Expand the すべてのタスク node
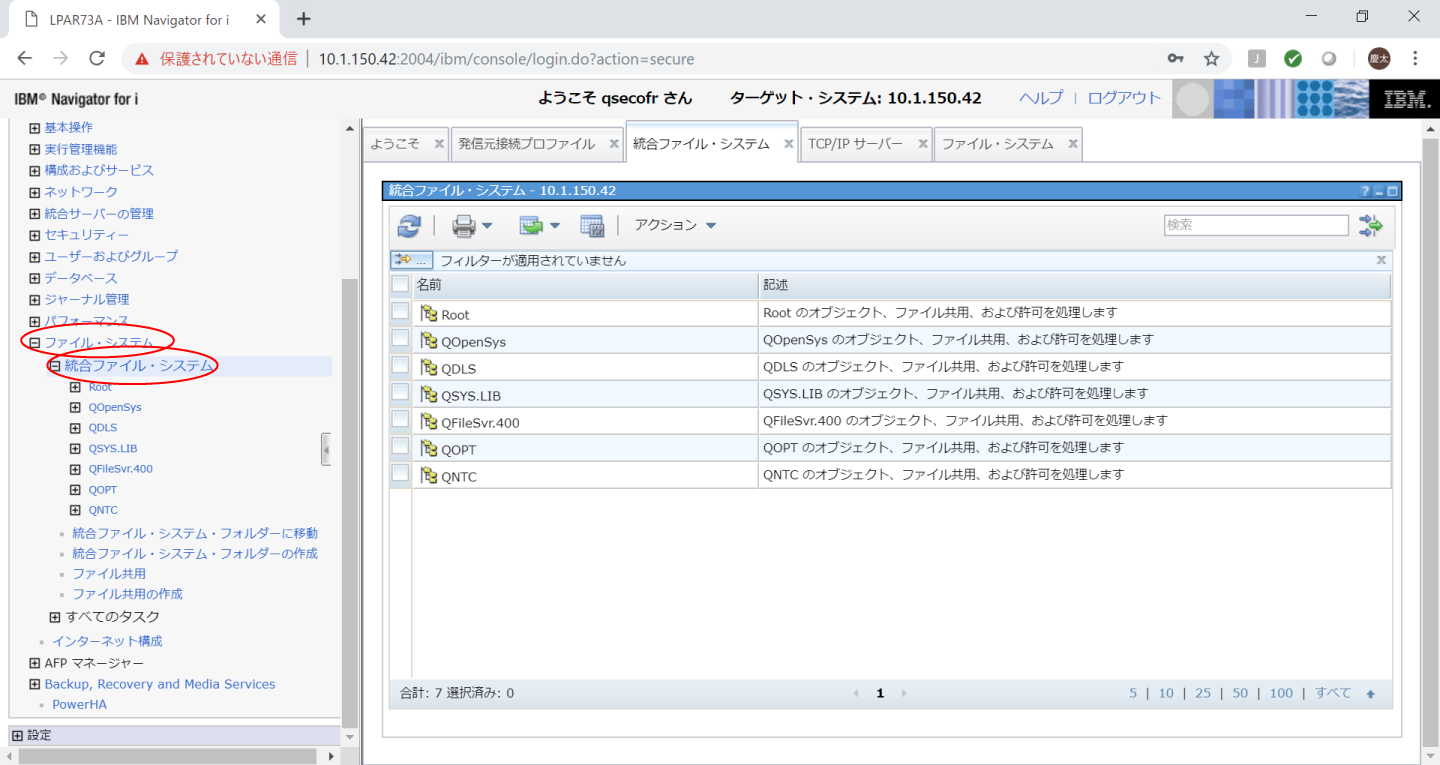 (55, 617)
